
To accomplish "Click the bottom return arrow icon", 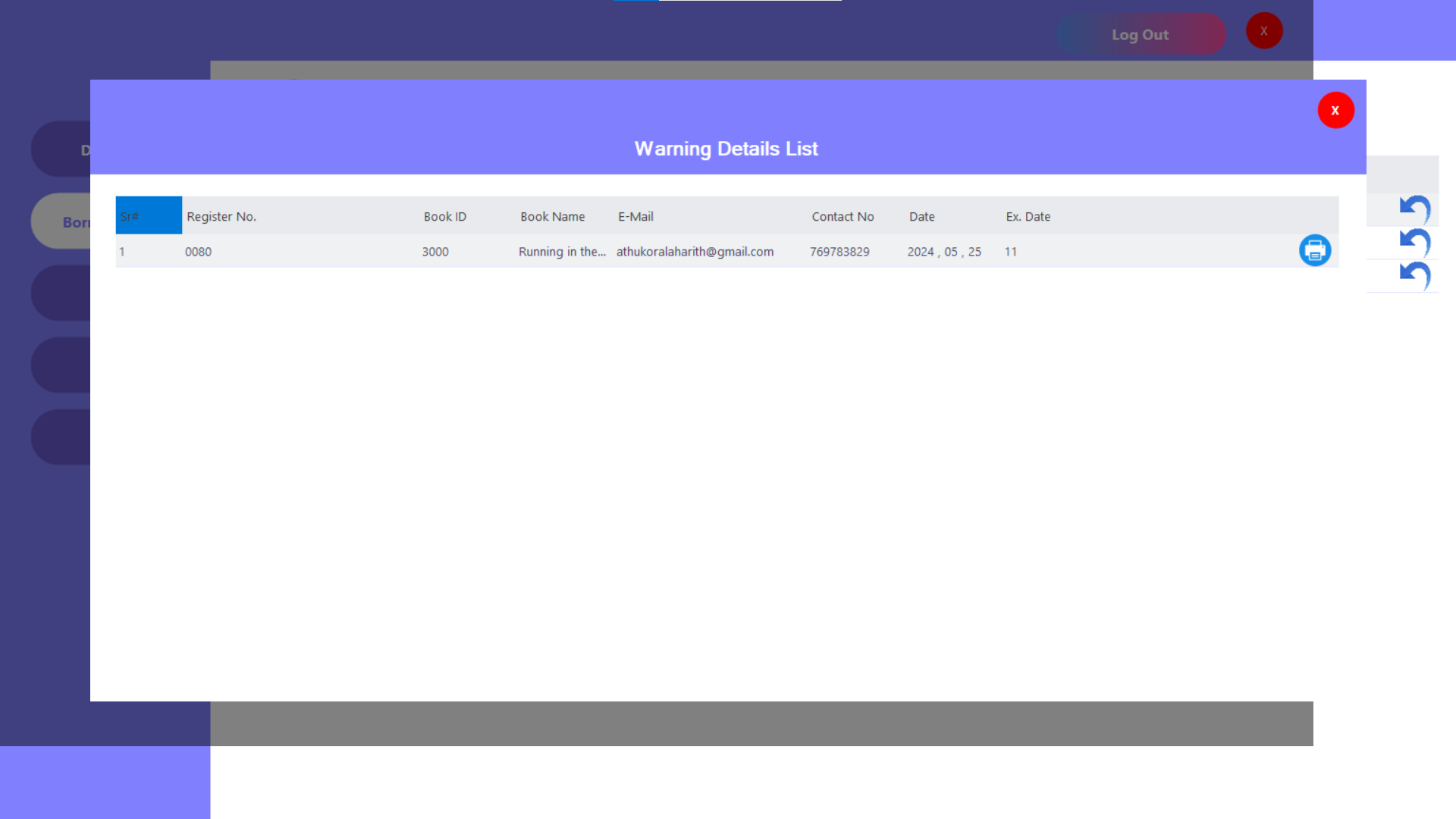I will pyautogui.click(x=1414, y=275).
